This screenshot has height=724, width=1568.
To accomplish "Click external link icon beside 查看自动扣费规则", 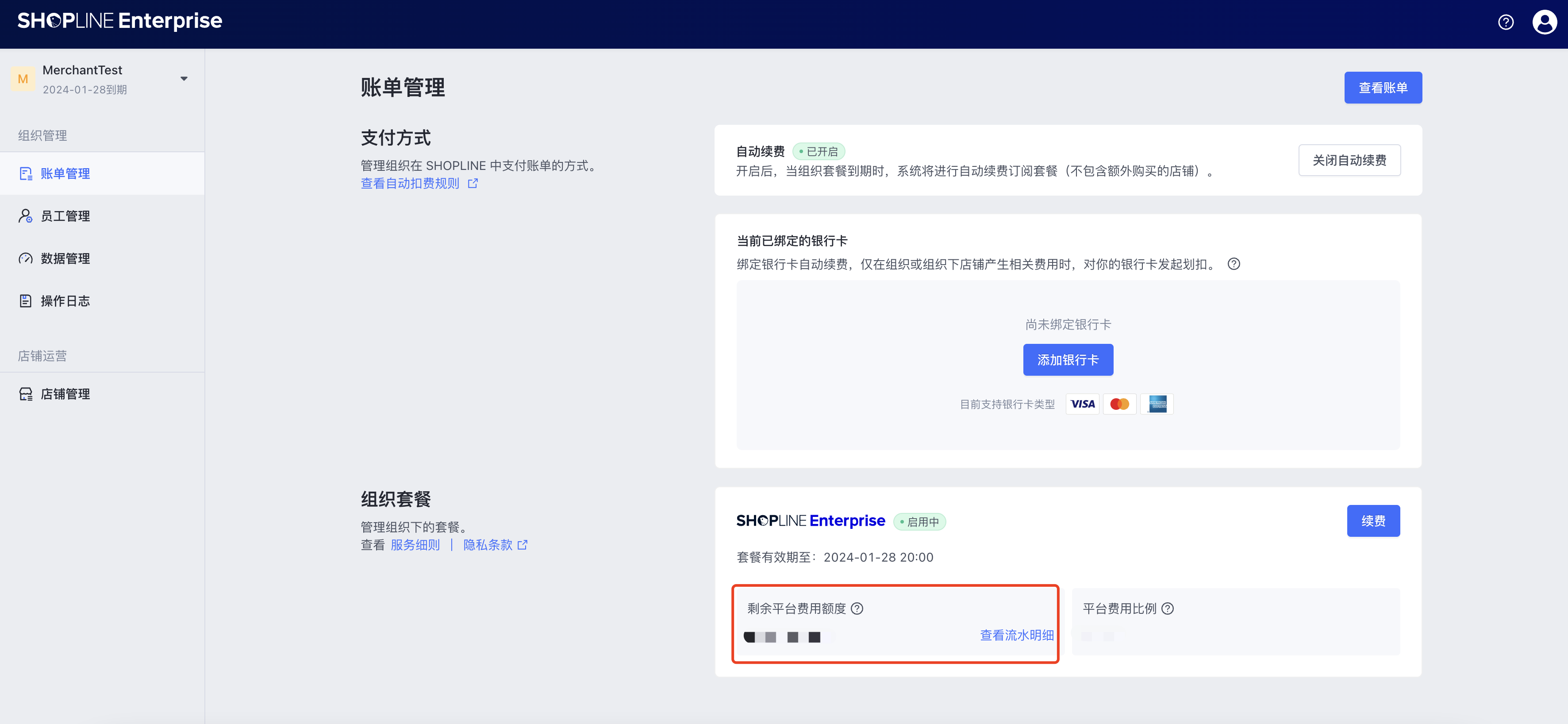I will click(473, 183).
